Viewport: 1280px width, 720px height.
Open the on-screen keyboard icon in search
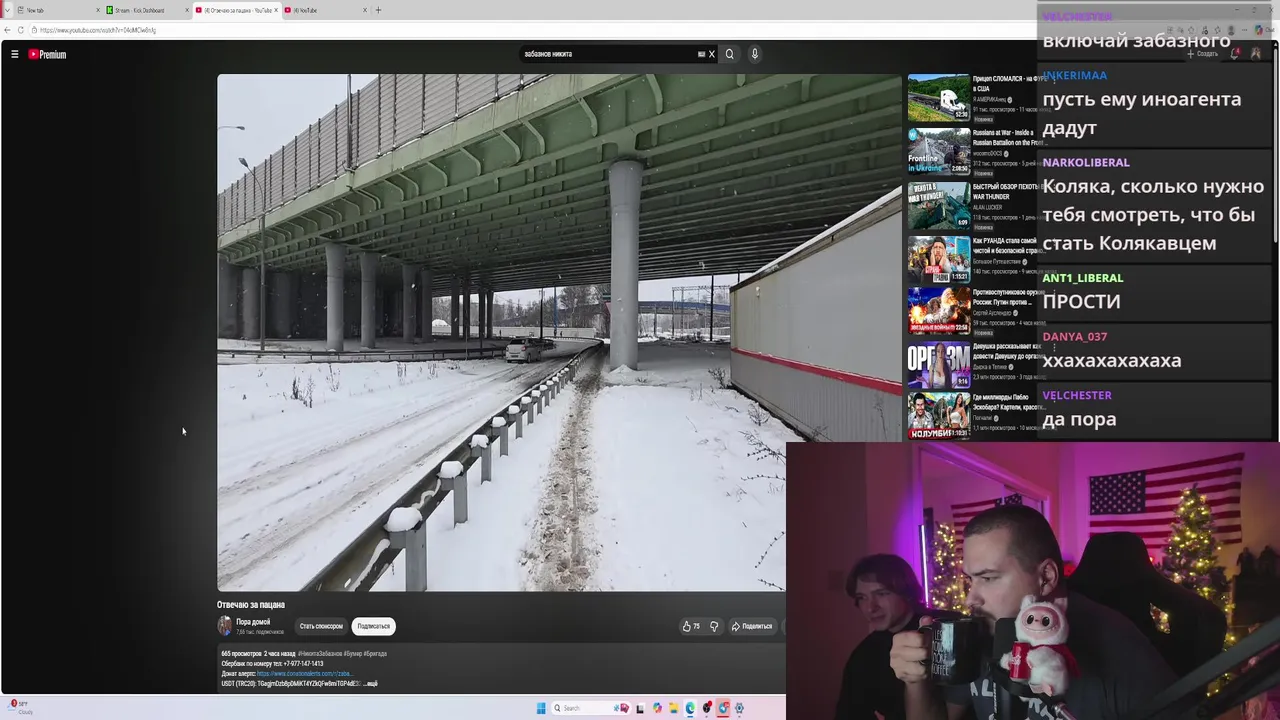tap(701, 54)
